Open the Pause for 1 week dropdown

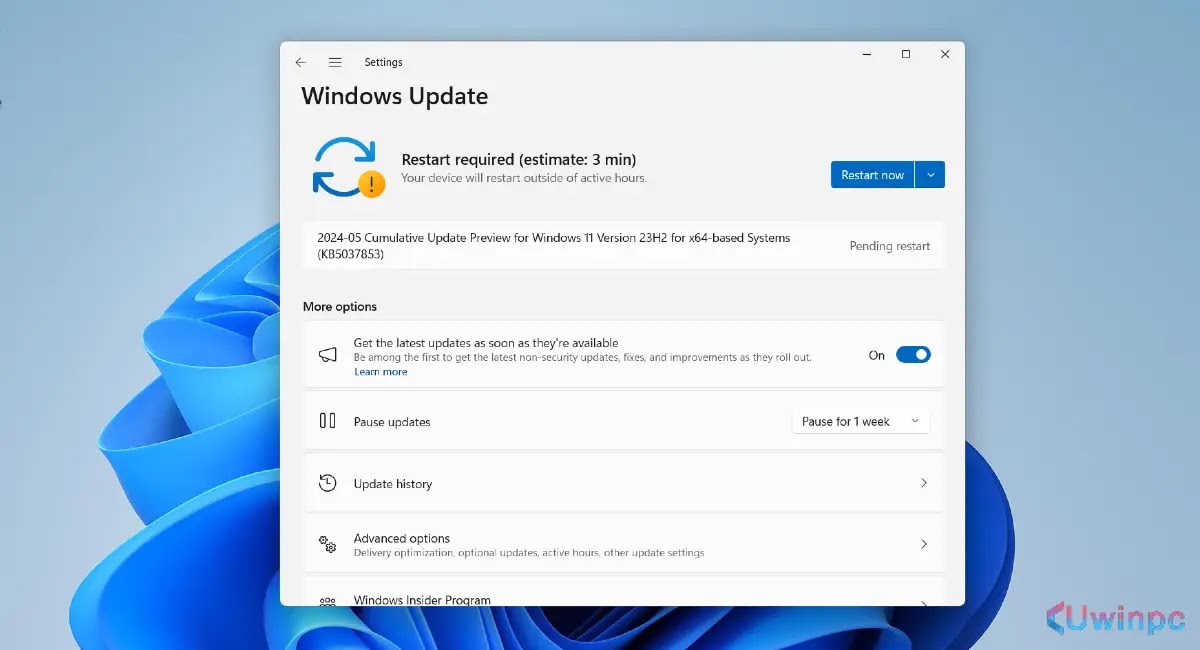861,422
